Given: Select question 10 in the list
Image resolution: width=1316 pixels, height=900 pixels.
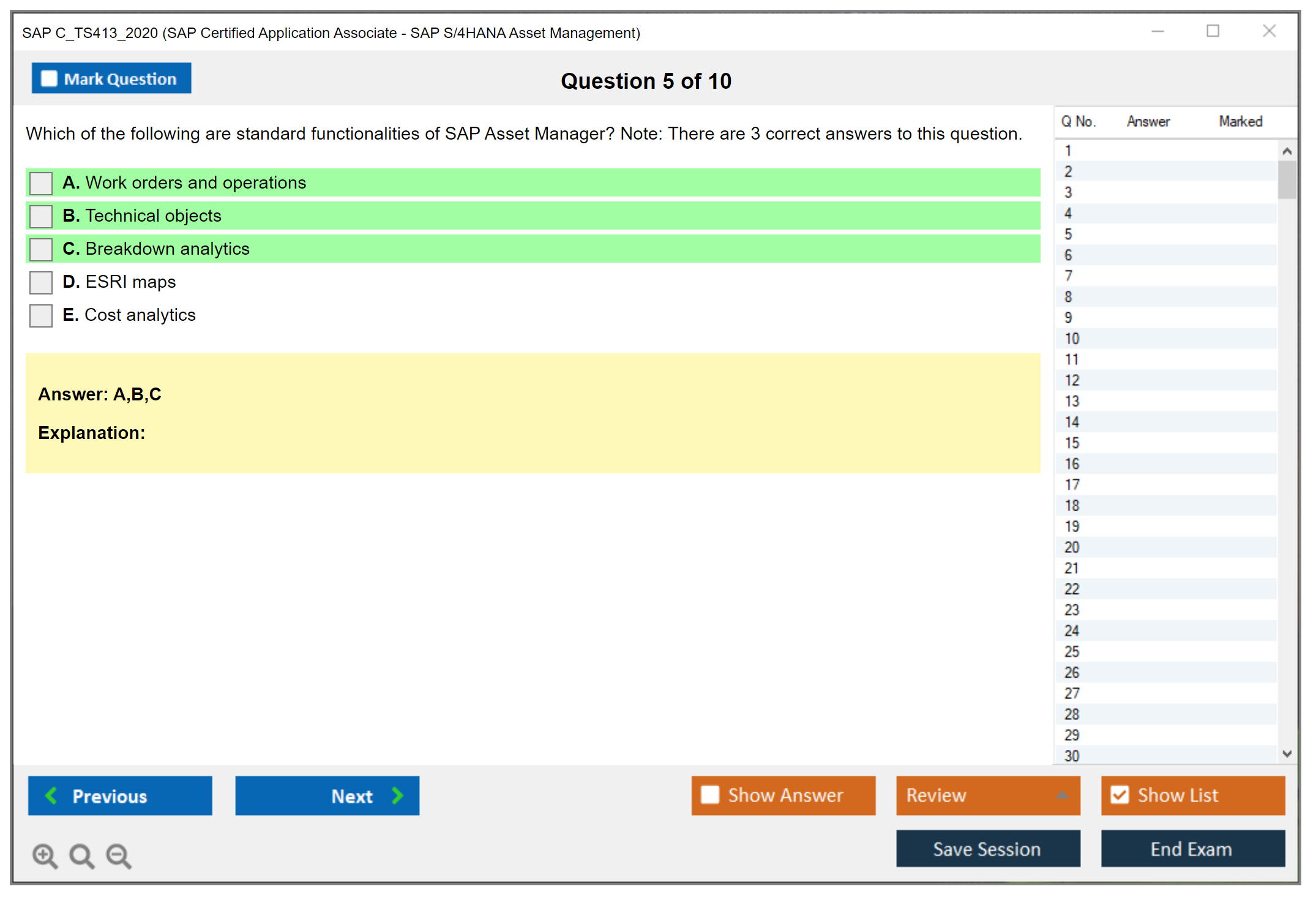Looking at the screenshot, I should pyautogui.click(x=1072, y=339).
